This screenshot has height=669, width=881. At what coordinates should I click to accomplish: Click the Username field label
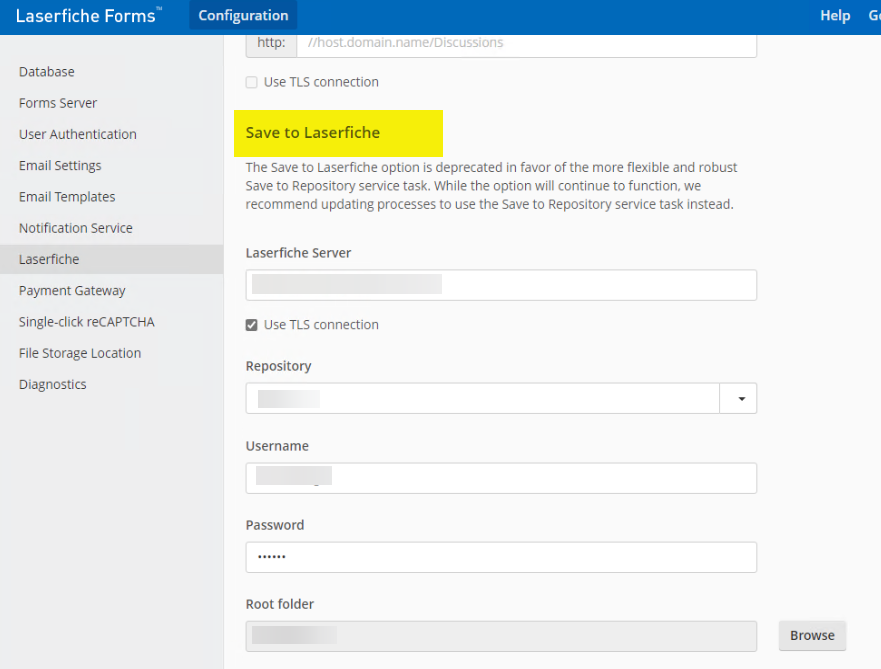278,446
